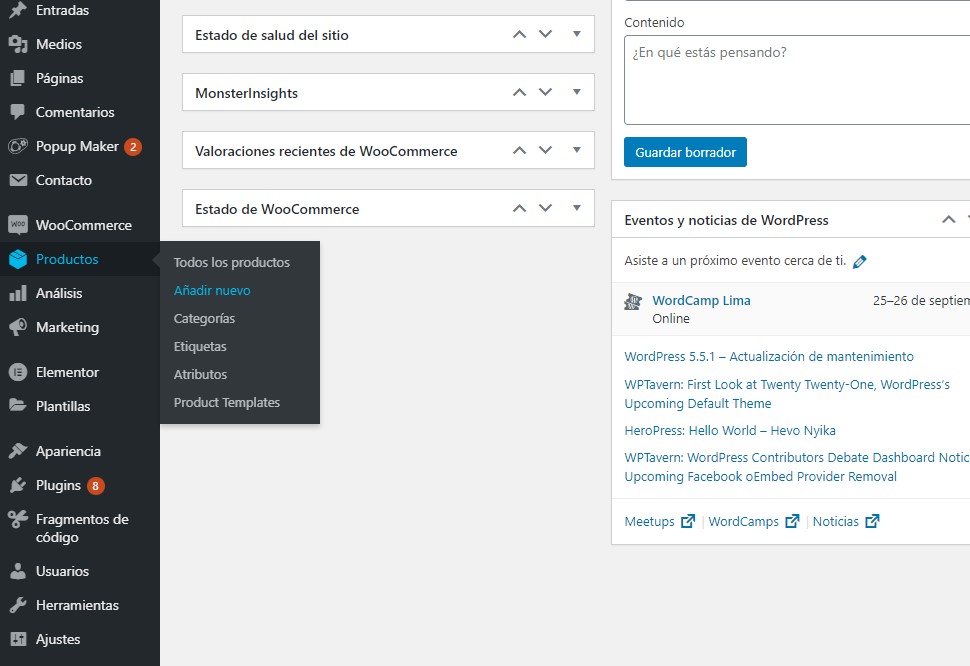Click the Apariencia paintbrush icon
The image size is (970, 666).
tap(18, 451)
